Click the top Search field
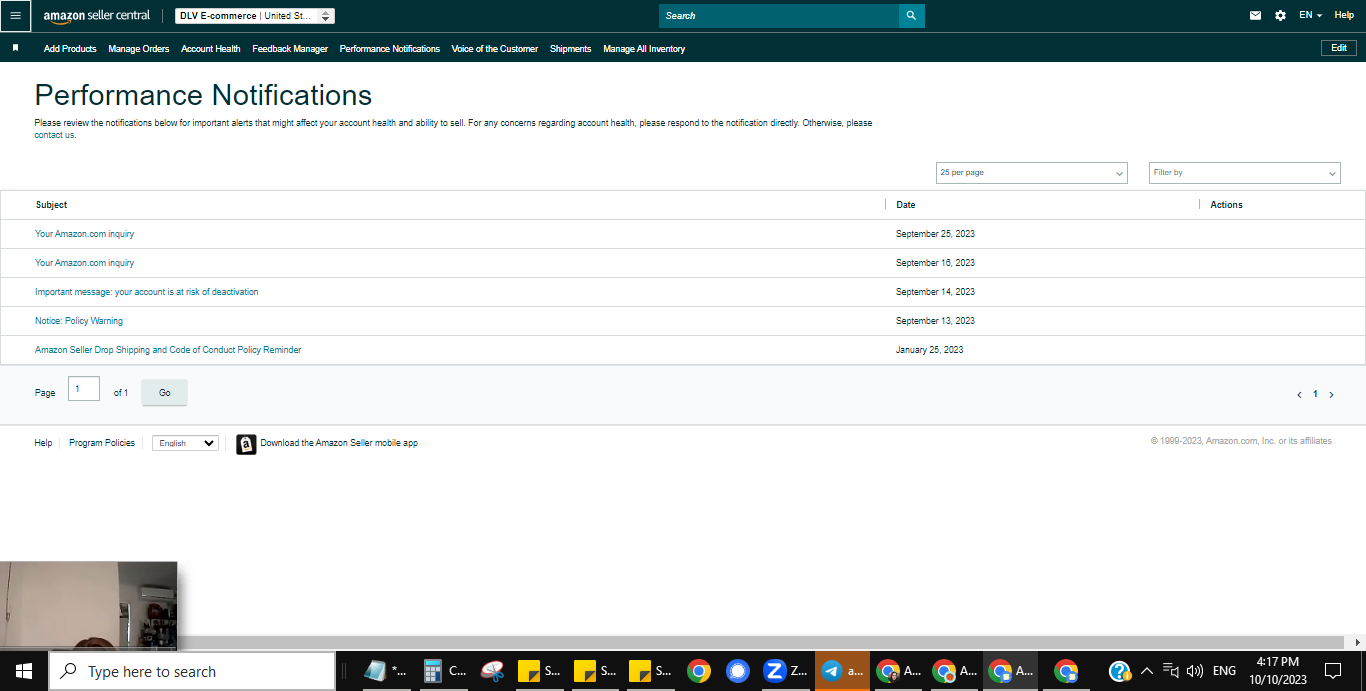 point(778,16)
